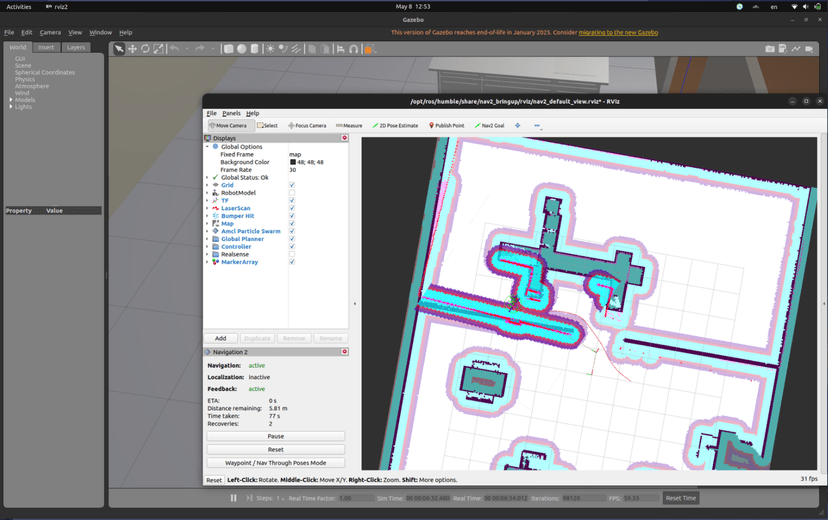Click the Gazebo video record icon
The width and height of the screenshot is (828, 520).
tap(809, 49)
